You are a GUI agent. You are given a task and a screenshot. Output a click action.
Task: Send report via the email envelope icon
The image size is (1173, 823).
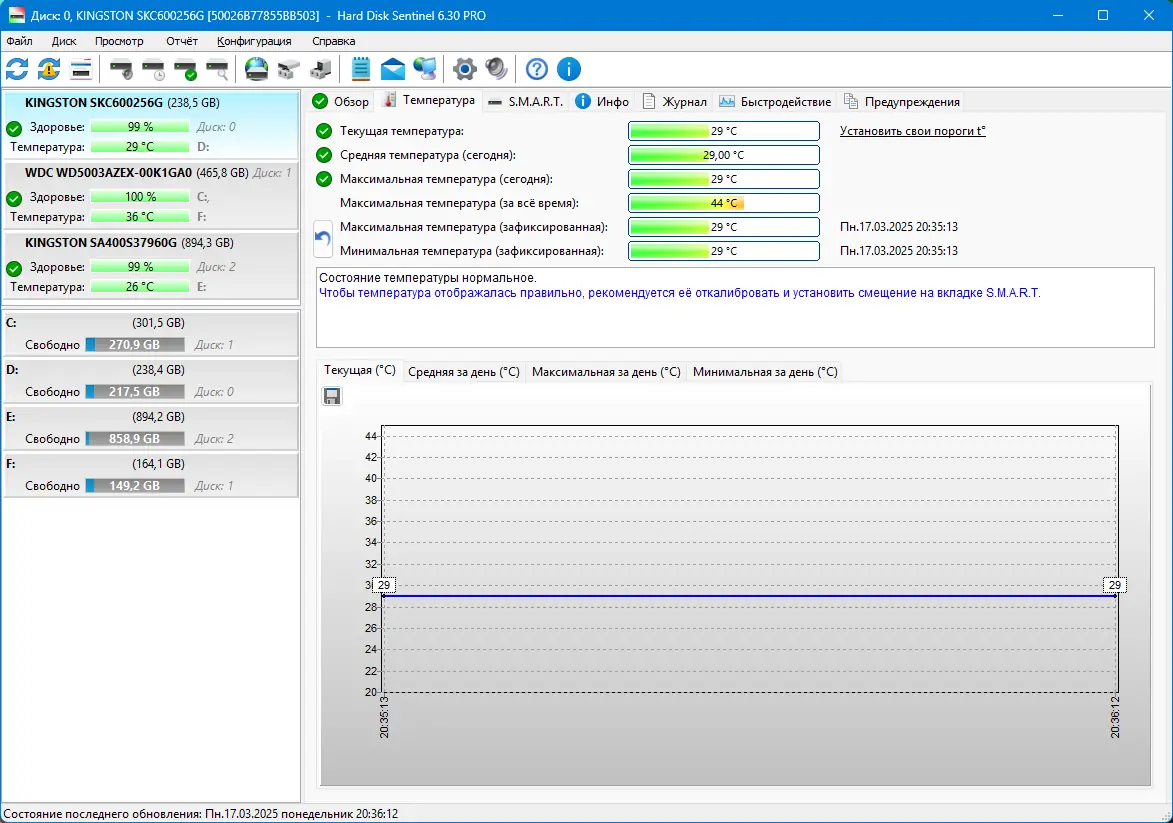point(392,69)
